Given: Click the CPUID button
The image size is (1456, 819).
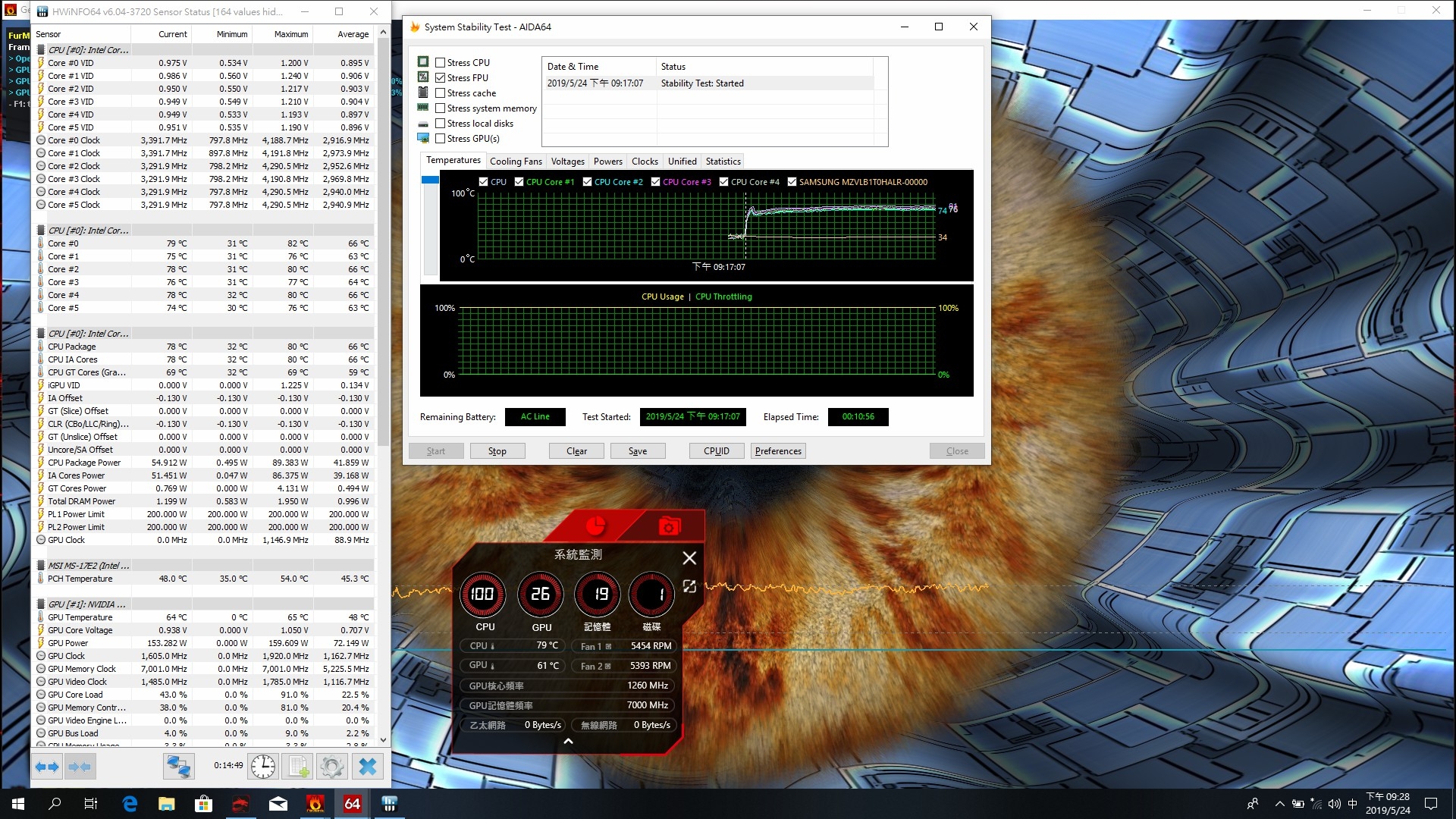Looking at the screenshot, I should click(717, 451).
